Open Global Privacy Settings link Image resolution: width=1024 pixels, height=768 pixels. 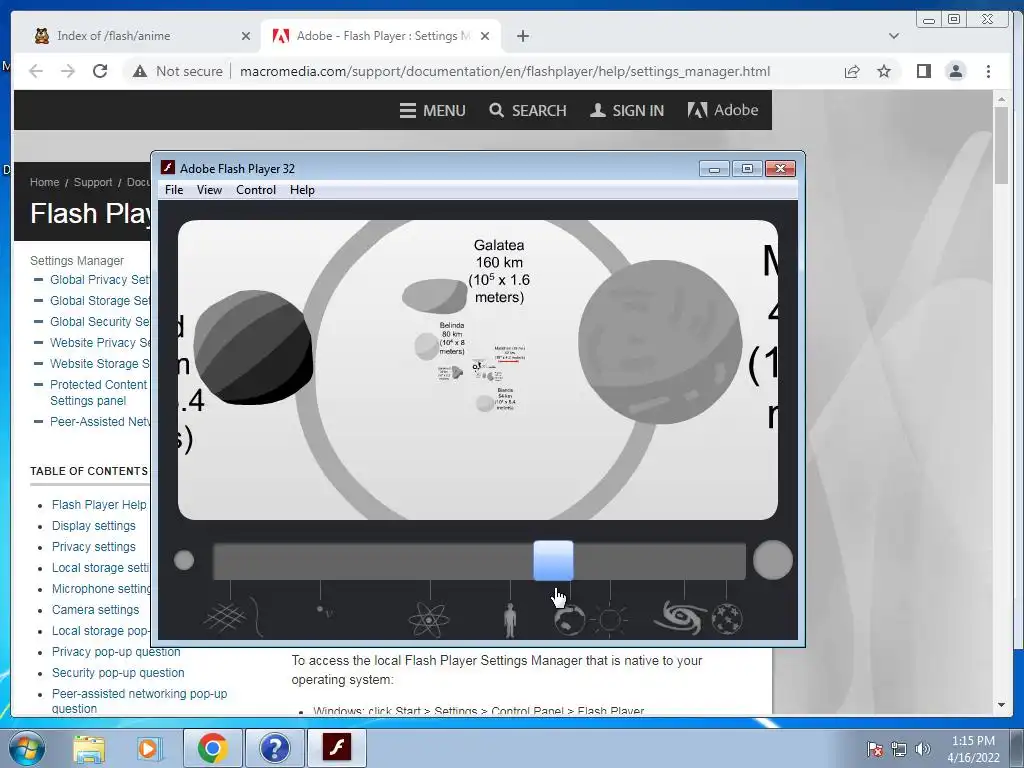pyautogui.click(x=100, y=280)
